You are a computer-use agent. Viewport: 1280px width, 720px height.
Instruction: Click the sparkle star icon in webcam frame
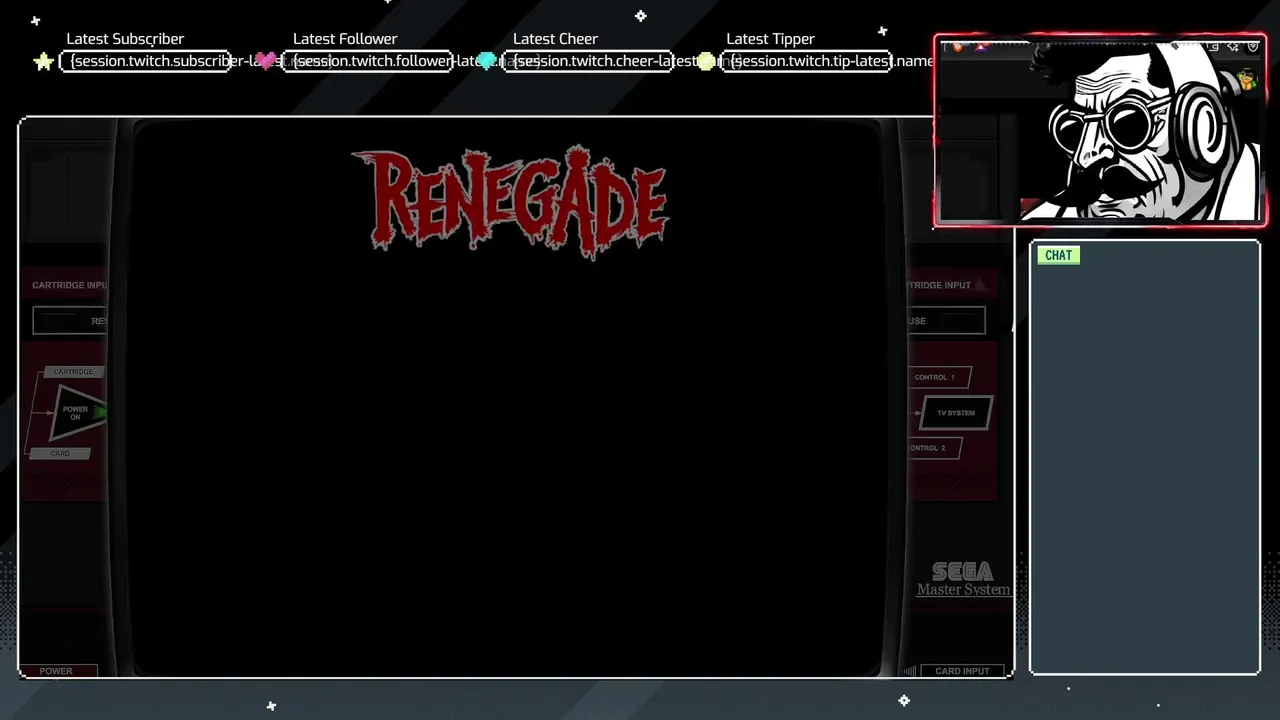click(x=1232, y=47)
